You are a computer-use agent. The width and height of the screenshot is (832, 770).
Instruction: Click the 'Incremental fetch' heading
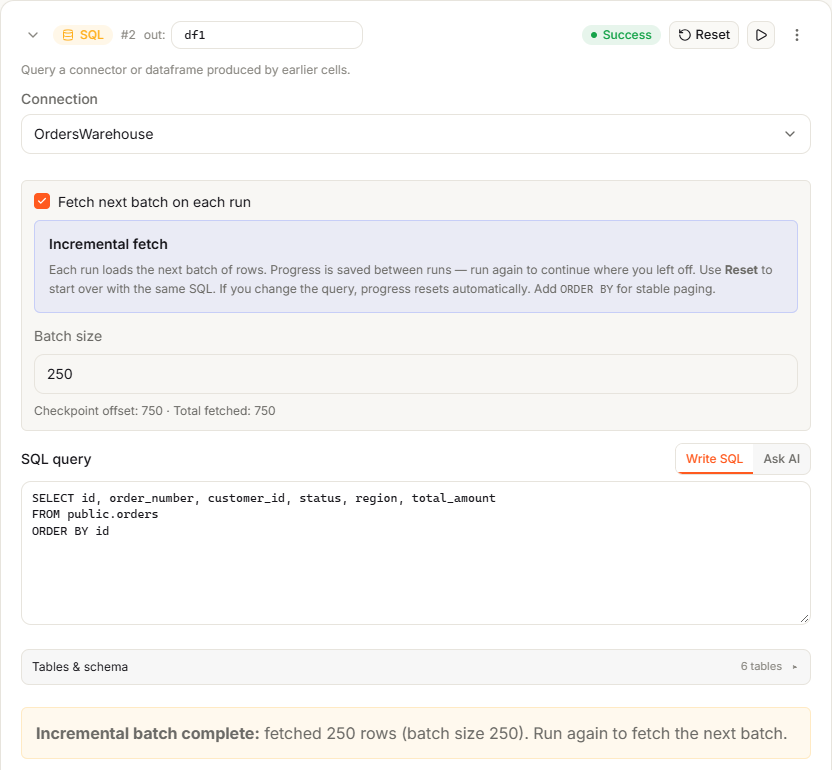coord(108,244)
